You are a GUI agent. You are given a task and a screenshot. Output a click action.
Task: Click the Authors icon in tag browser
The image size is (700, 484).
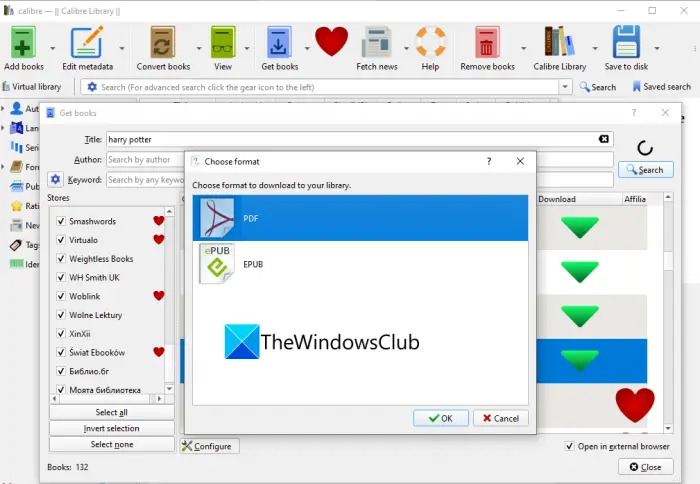pos(17,108)
